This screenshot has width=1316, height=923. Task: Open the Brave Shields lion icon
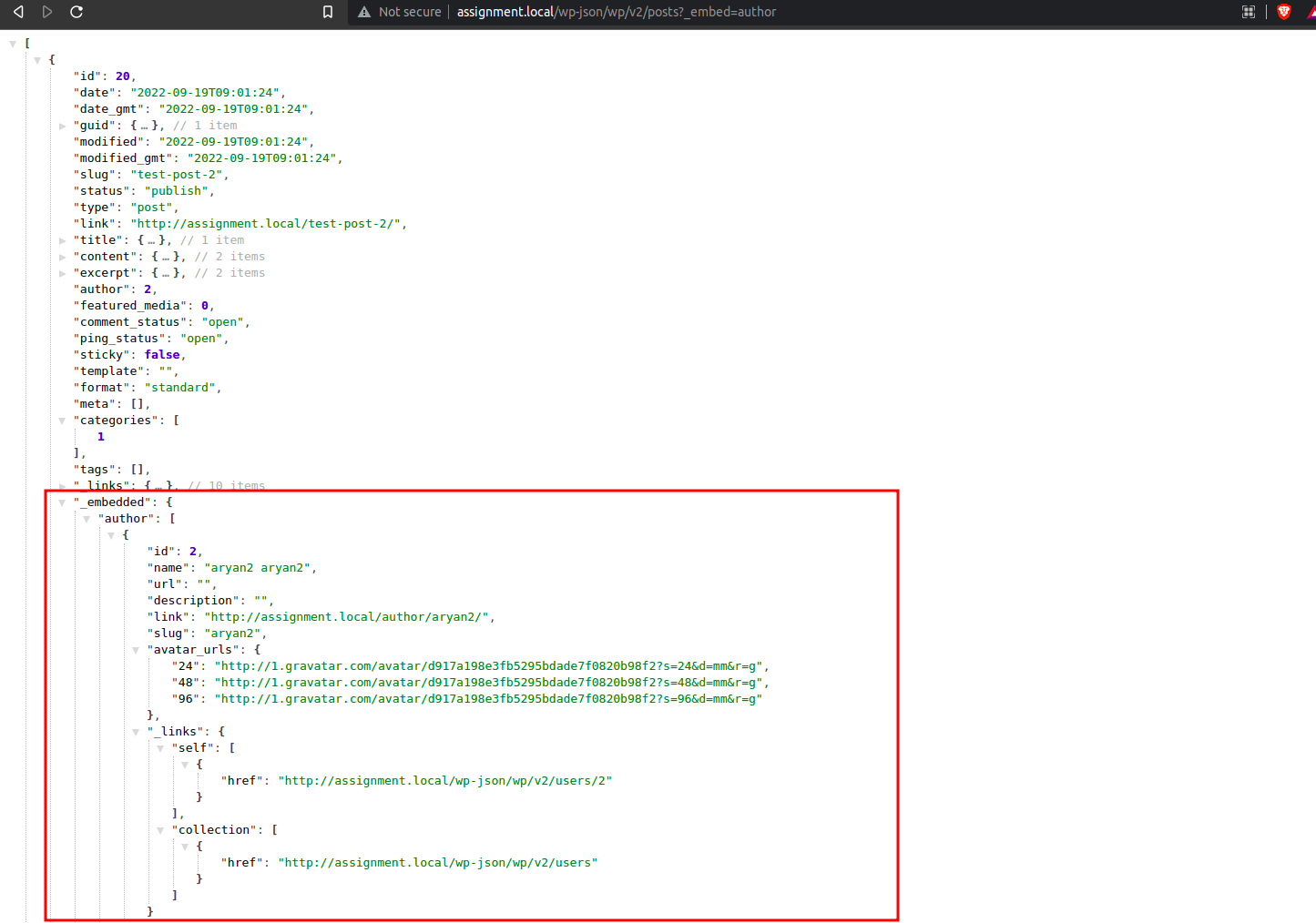pos(1284,12)
